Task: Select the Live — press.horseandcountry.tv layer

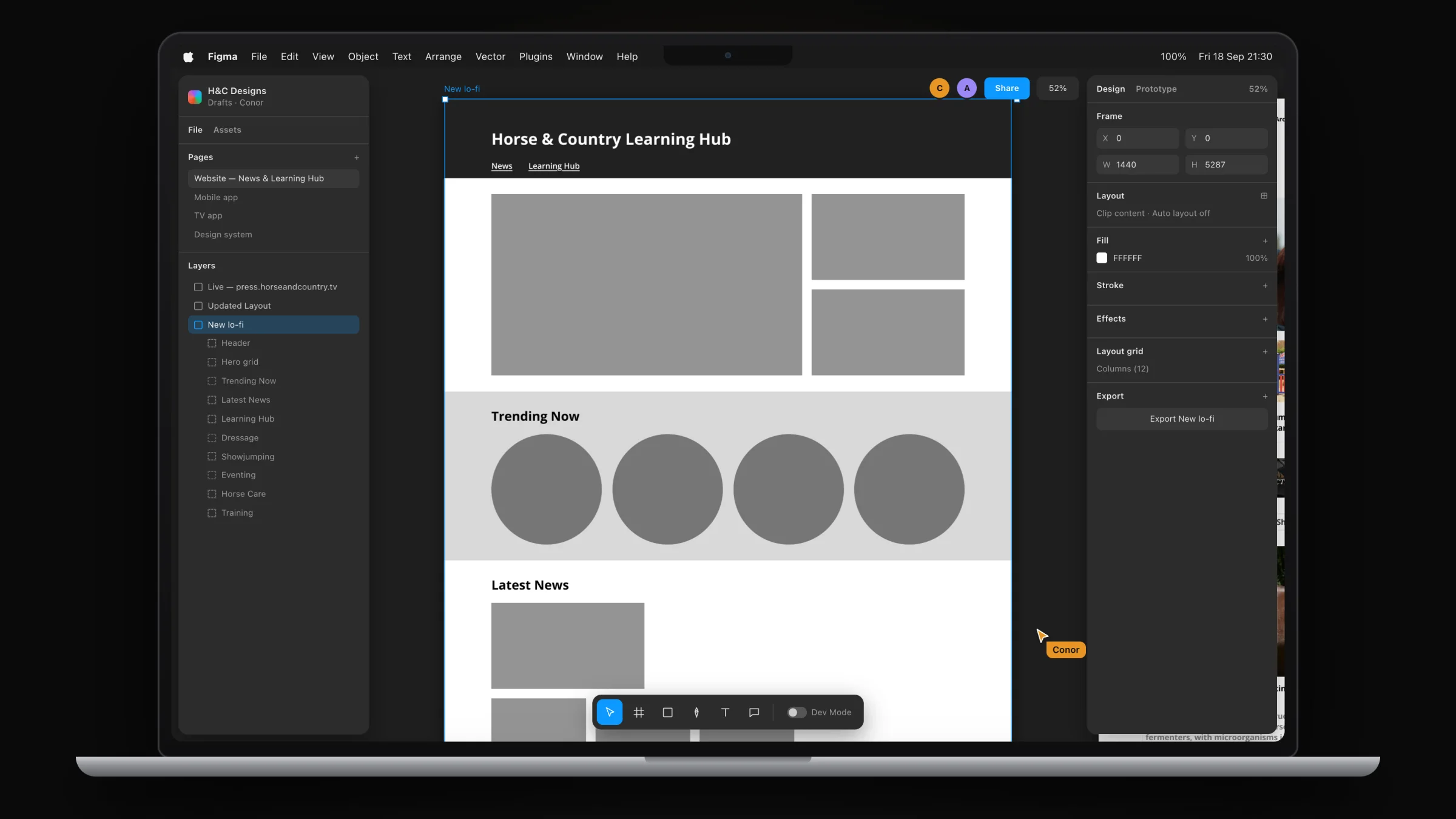Action: point(274,287)
